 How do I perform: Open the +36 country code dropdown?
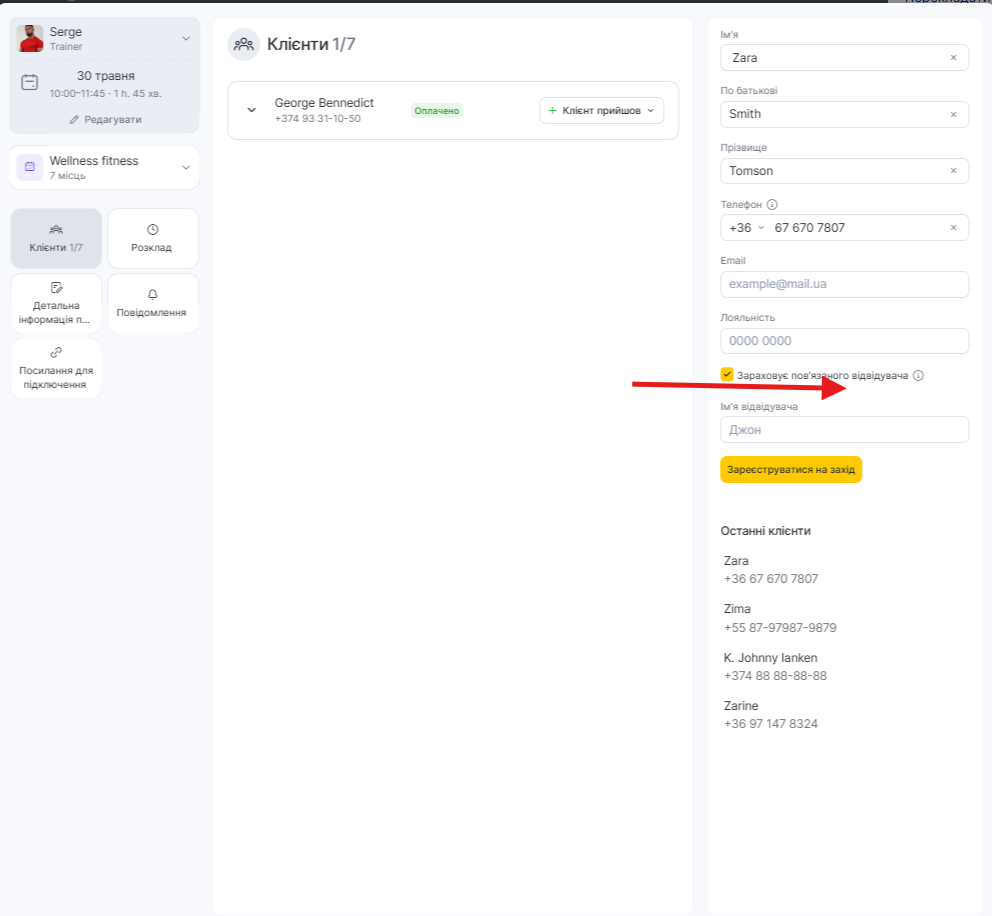click(747, 228)
